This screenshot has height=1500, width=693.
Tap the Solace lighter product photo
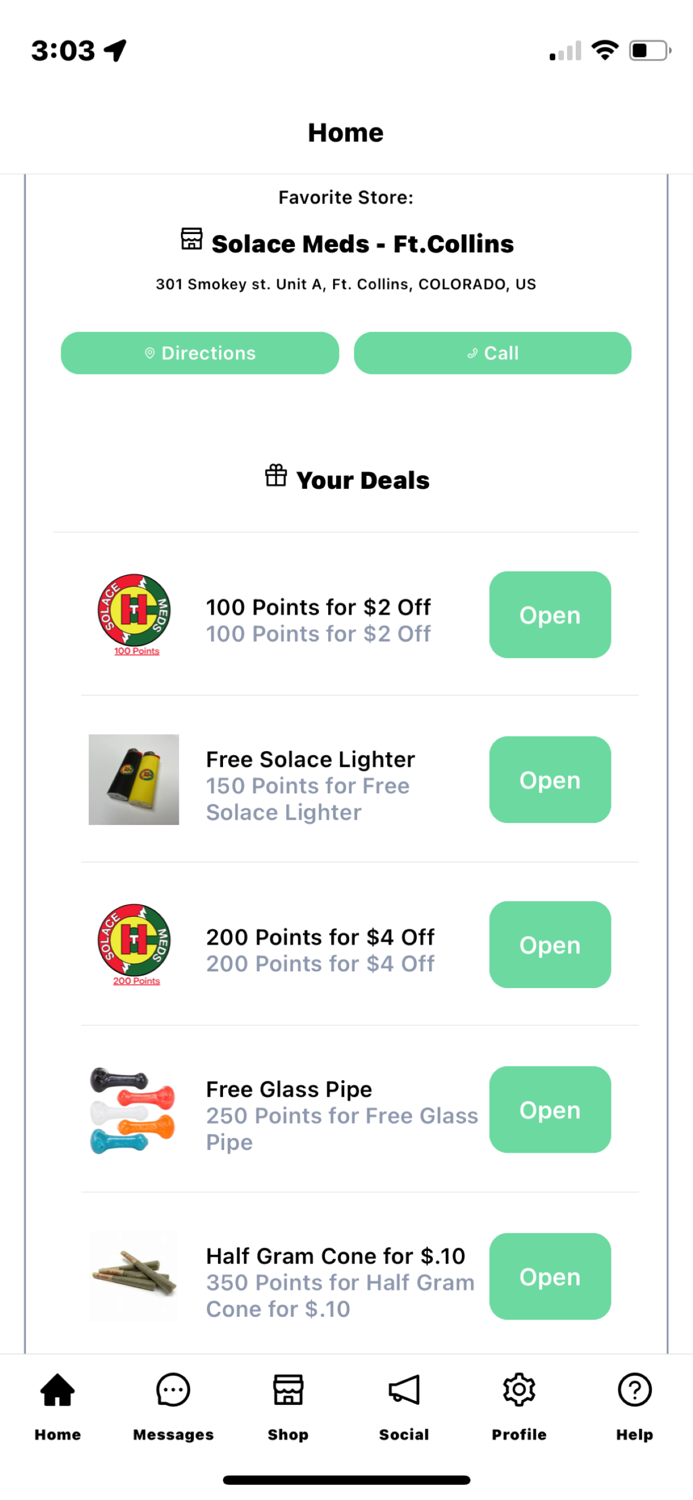click(133, 779)
